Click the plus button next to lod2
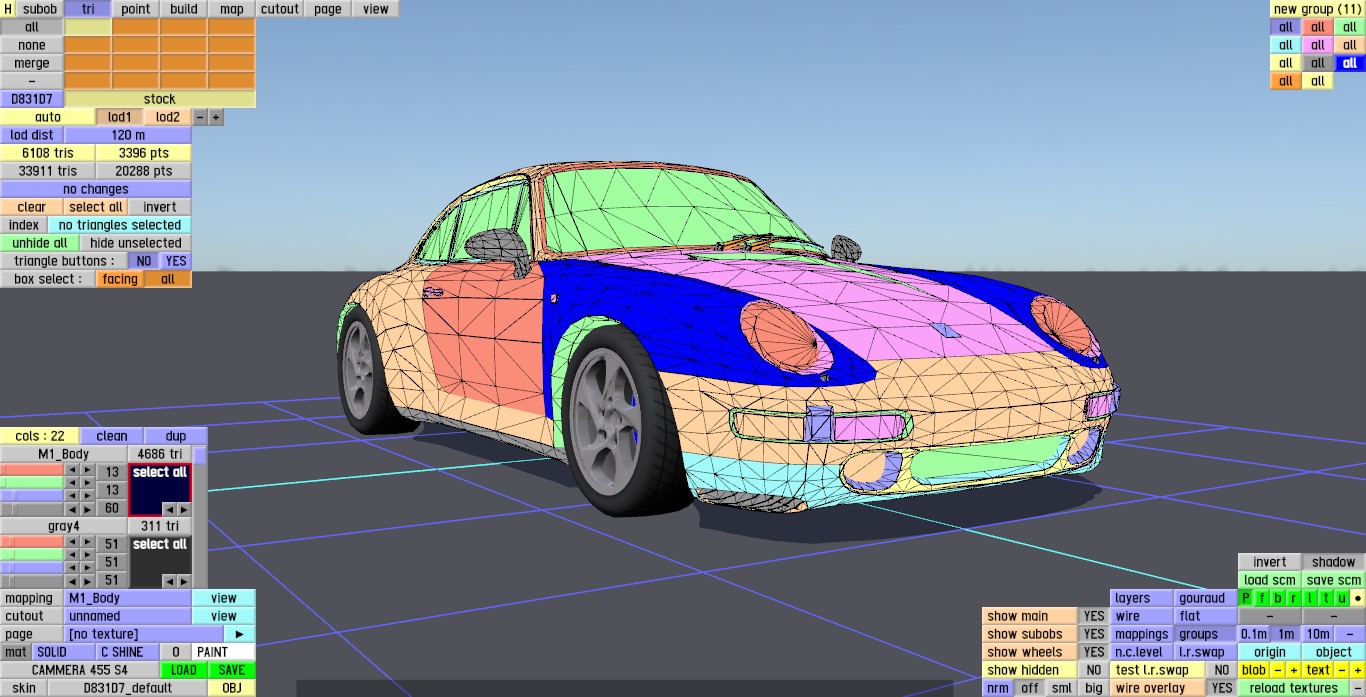 click(x=216, y=117)
